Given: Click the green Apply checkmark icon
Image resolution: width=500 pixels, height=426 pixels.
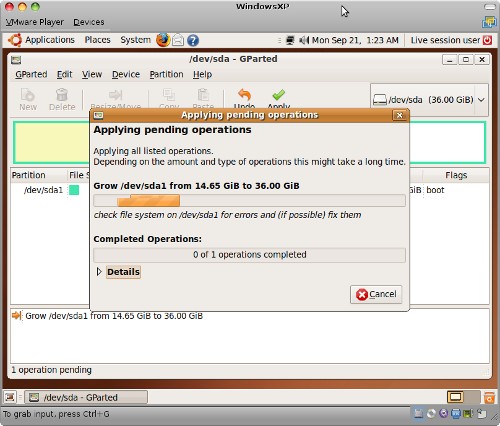Looking at the screenshot, I should [279, 95].
